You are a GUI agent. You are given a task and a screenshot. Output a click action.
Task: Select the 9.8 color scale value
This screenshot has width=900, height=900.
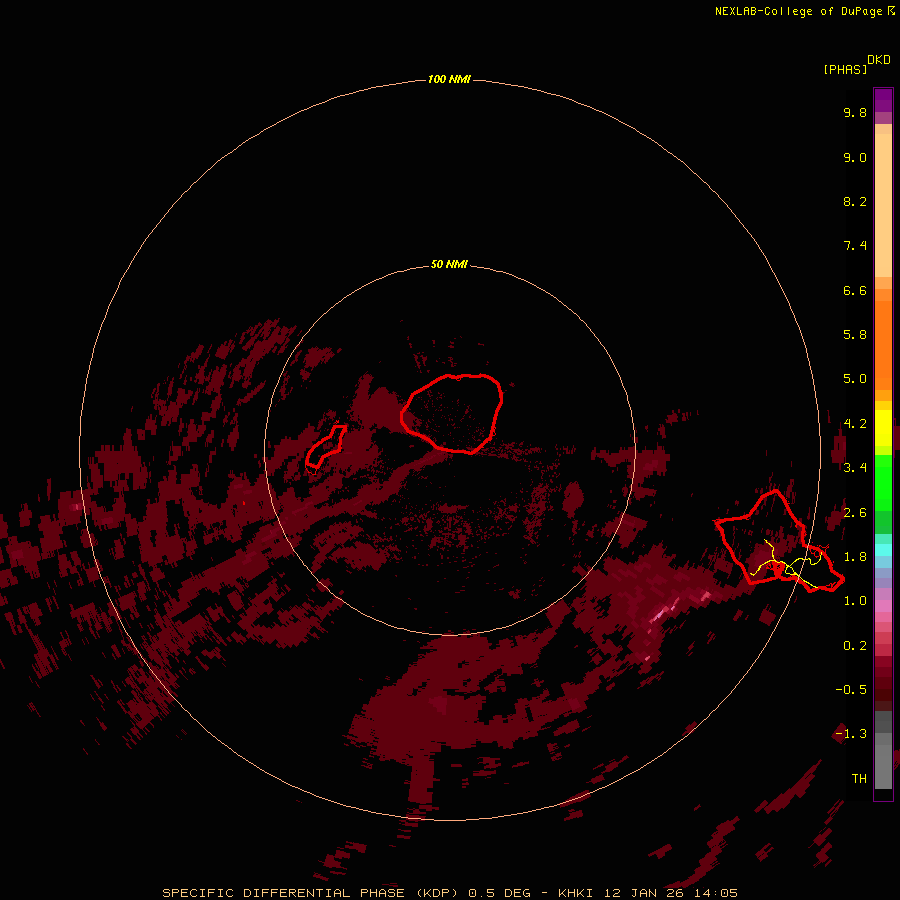[855, 112]
